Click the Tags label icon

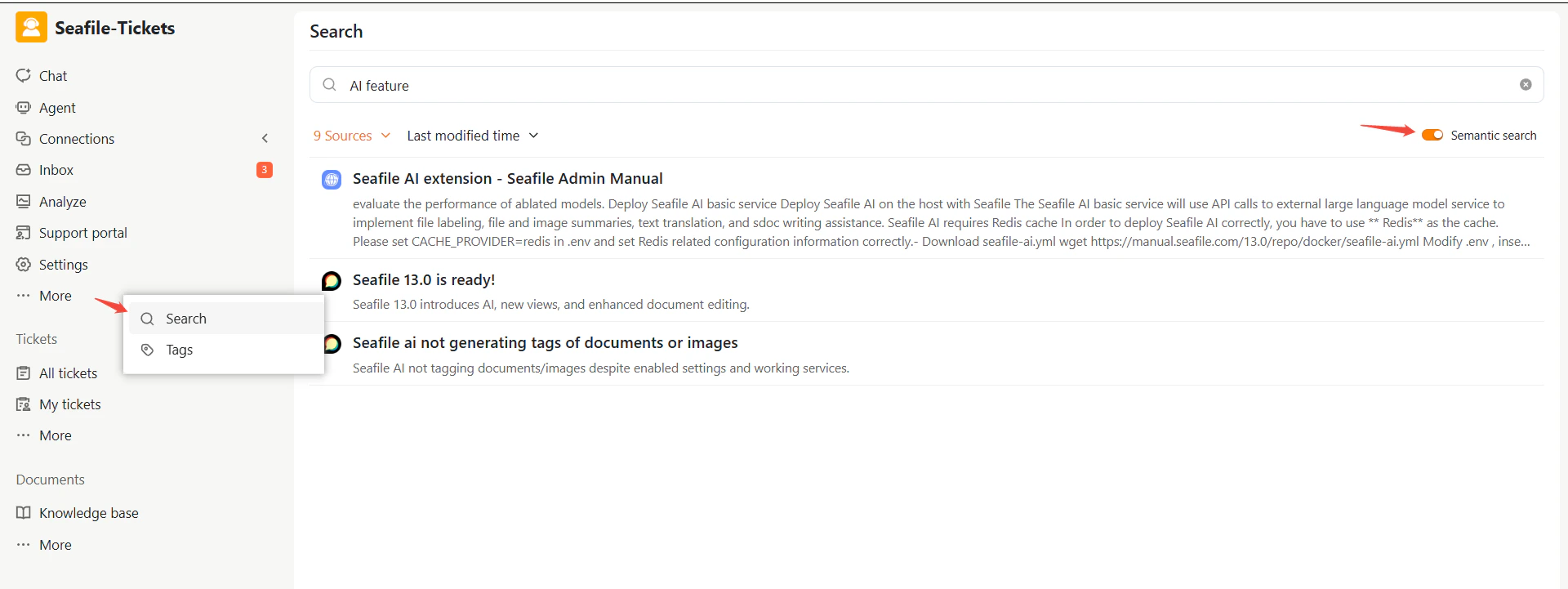click(x=148, y=350)
